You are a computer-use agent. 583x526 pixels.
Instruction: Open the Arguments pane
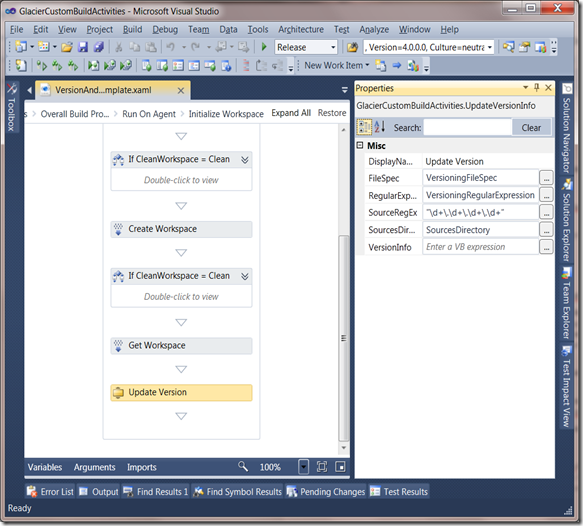pyautogui.click(x=94, y=467)
